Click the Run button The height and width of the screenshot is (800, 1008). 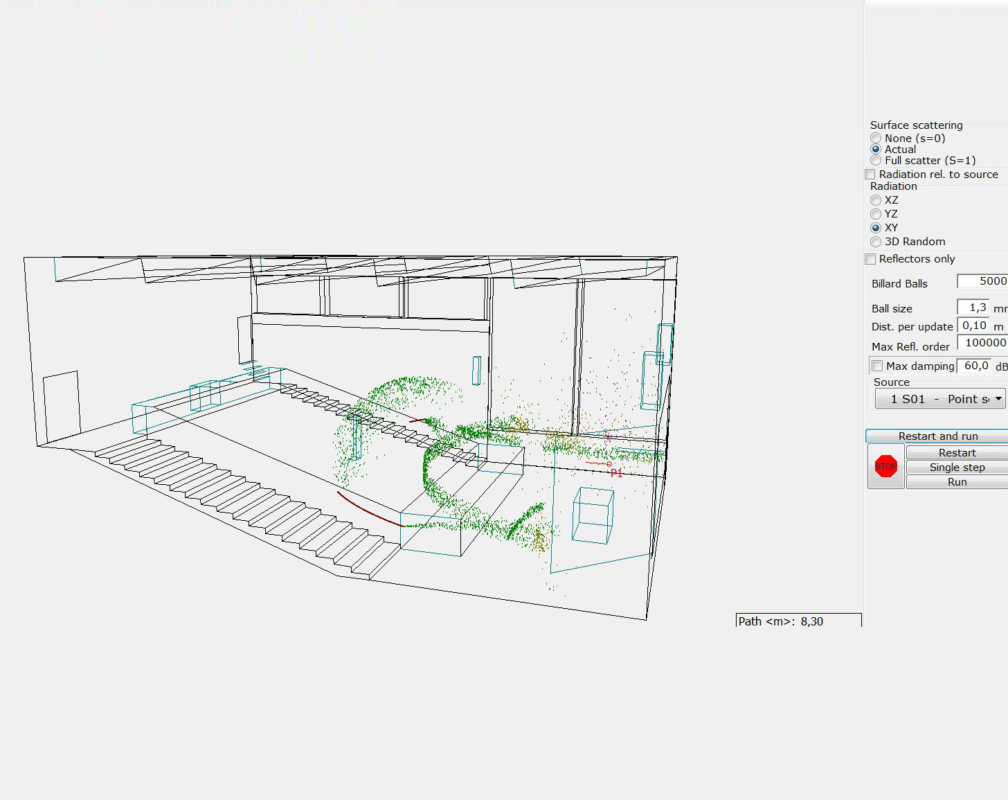pos(957,482)
